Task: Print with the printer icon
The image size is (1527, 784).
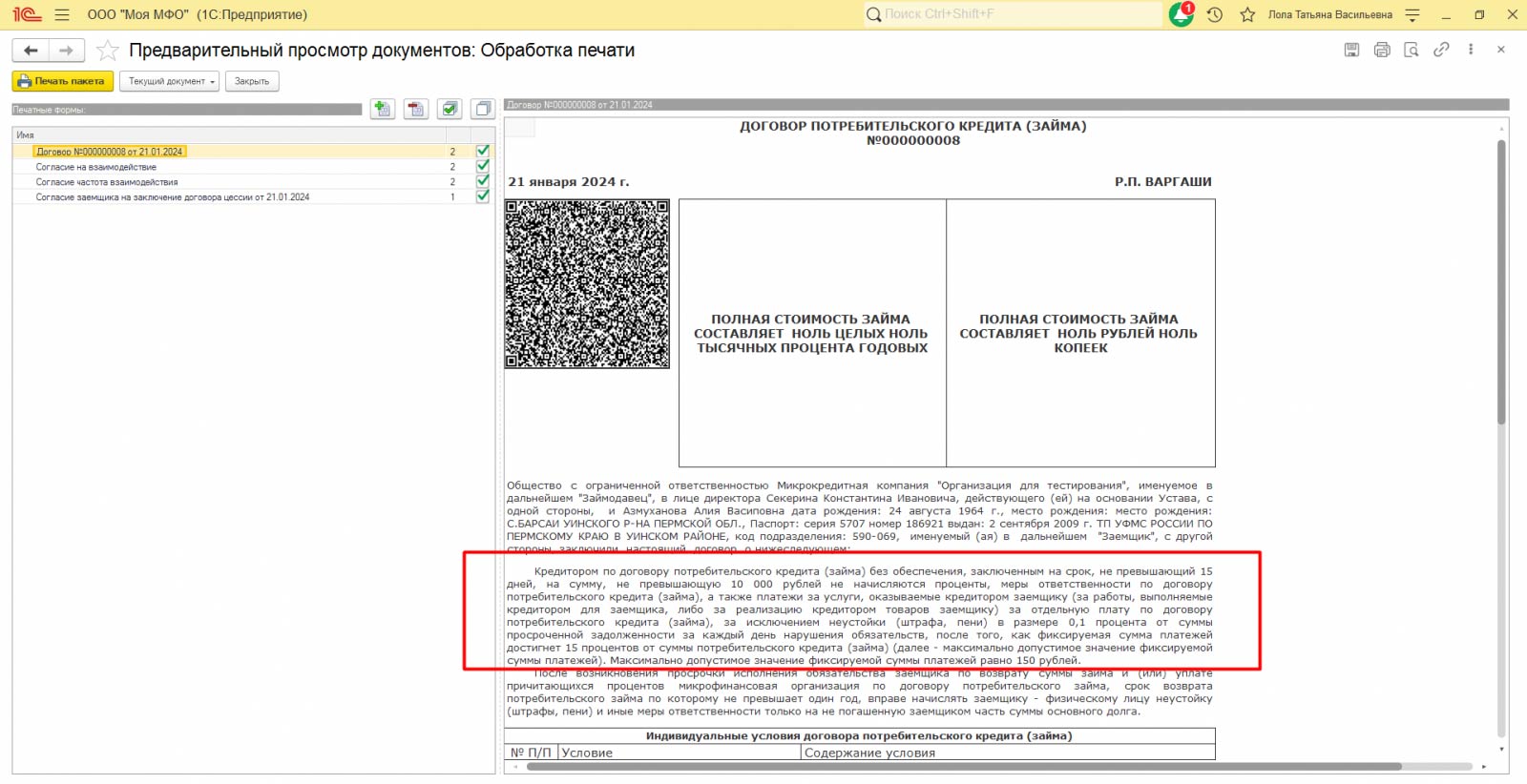Action: click(x=1382, y=50)
